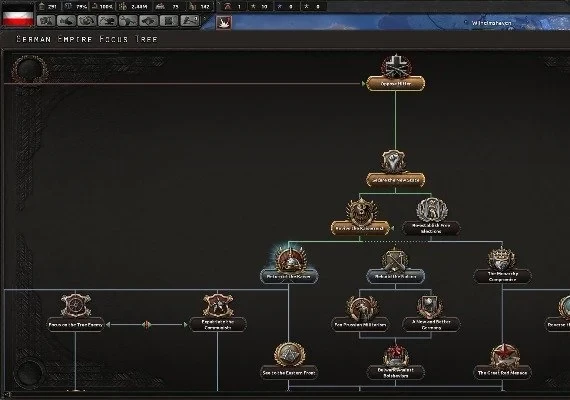Select the Oppose Hitler focus icon
The image size is (570, 400).
[396, 67]
